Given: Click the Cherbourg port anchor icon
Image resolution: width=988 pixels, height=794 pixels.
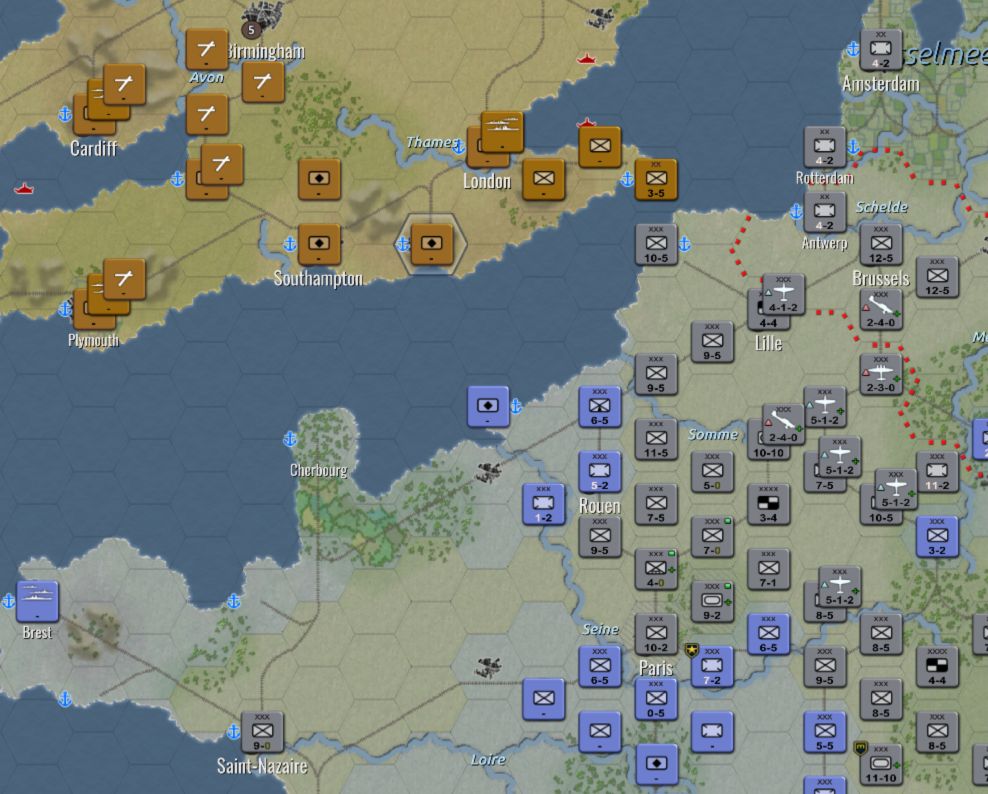Looking at the screenshot, I should (x=290, y=439).
